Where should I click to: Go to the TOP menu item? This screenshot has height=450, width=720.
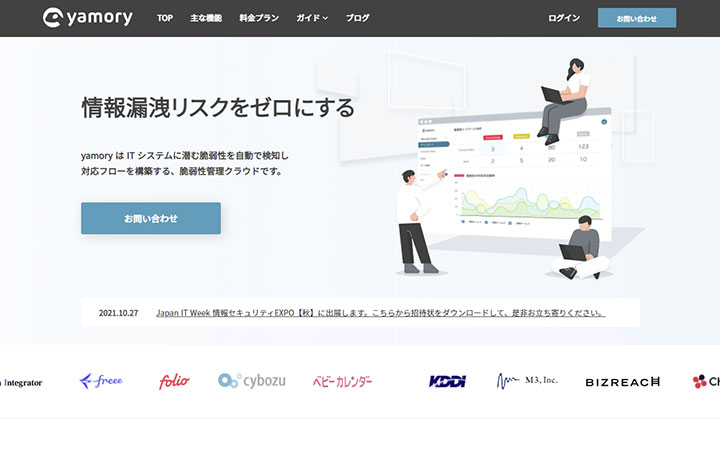[x=165, y=18]
